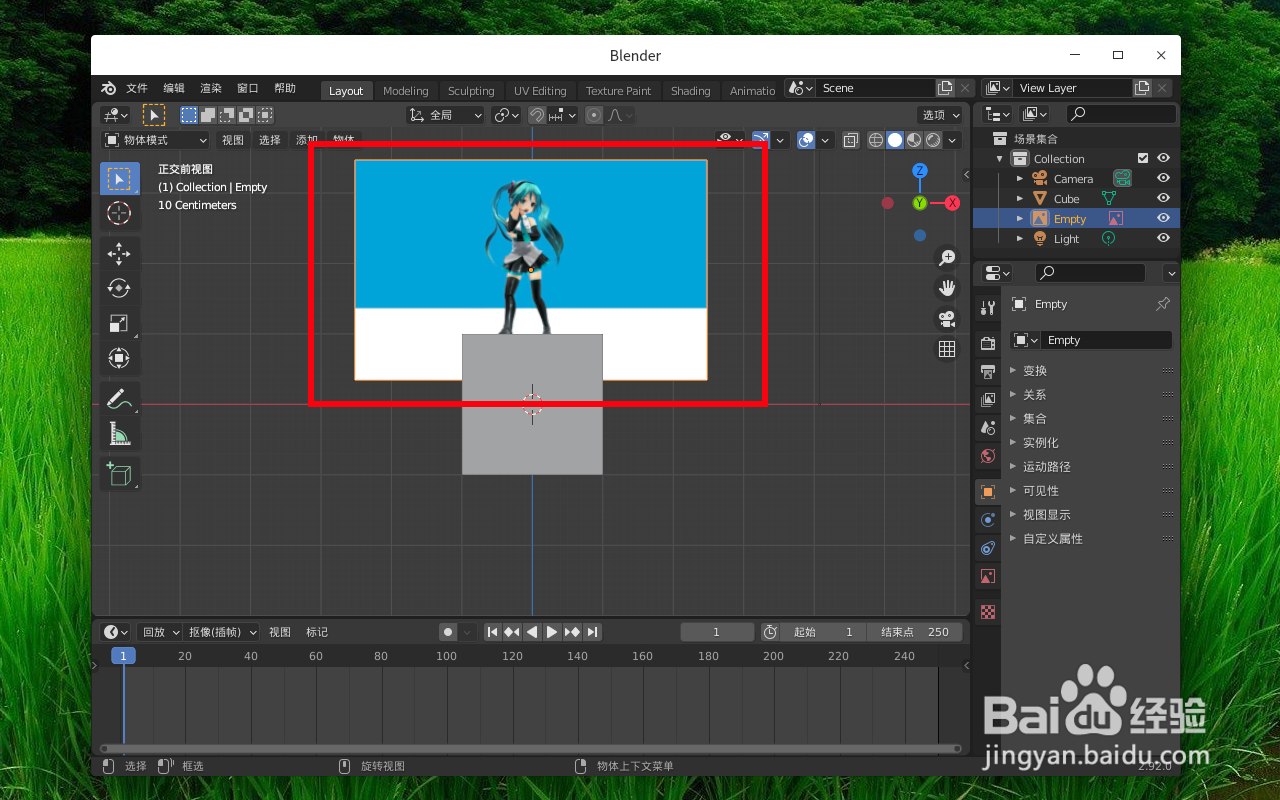Expand the Camera row in outliner
Image resolution: width=1280 pixels, height=800 pixels.
(1020, 178)
